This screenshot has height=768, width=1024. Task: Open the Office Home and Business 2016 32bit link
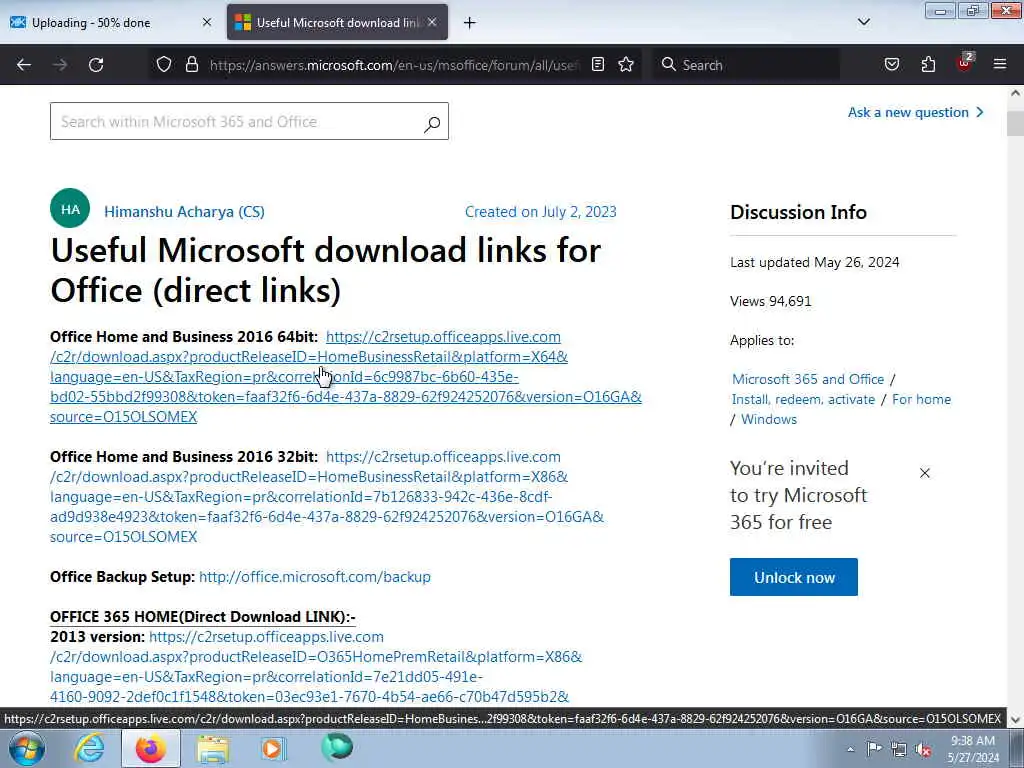point(327,496)
